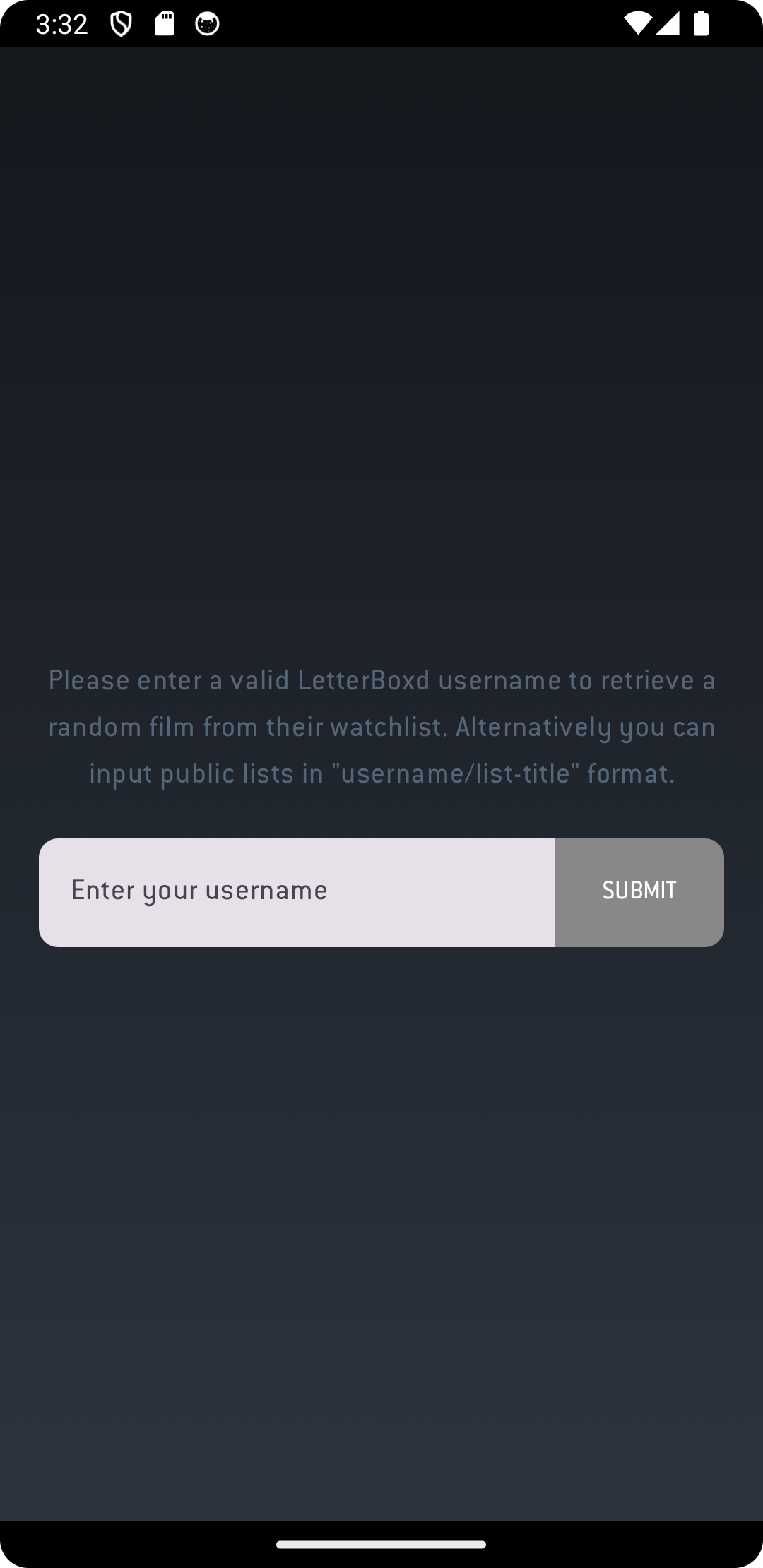Screen dimensions: 763x1568
Task: Tap the Wi-Fi signal icon
Action: [637, 23]
